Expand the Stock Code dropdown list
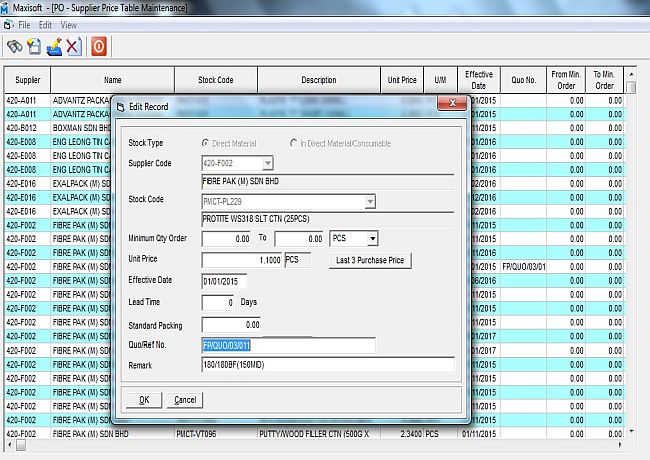Image resolution: width=650 pixels, height=460 pixels. coord(369,201)
